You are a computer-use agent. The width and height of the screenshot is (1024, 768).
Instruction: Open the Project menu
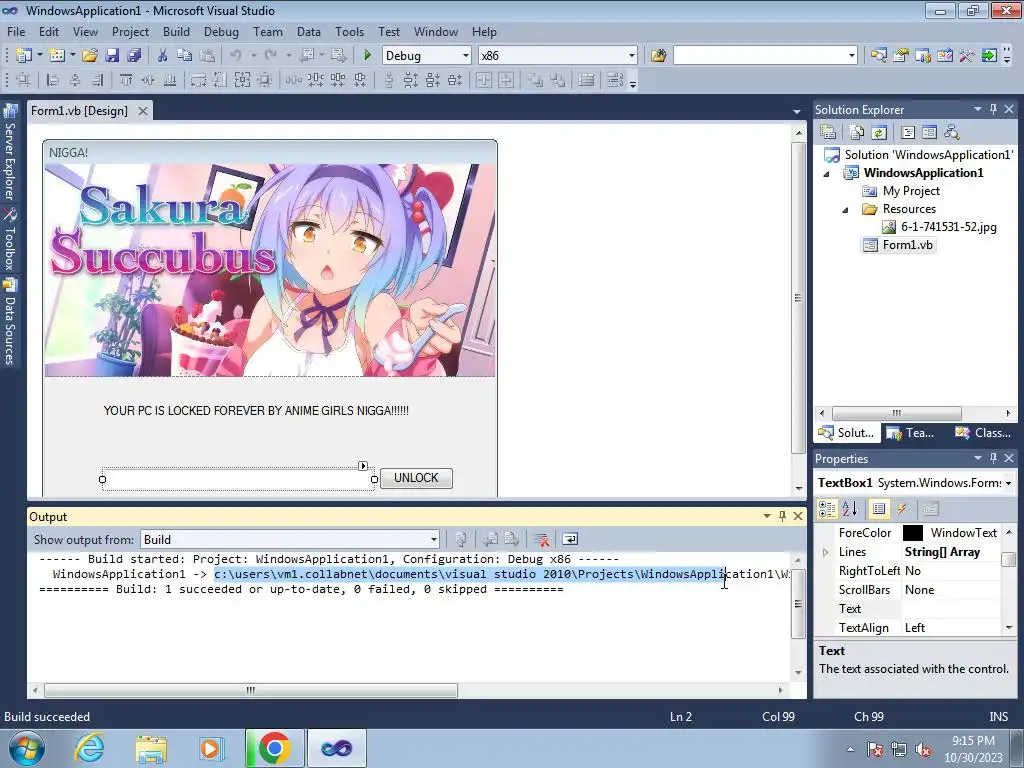130,31
